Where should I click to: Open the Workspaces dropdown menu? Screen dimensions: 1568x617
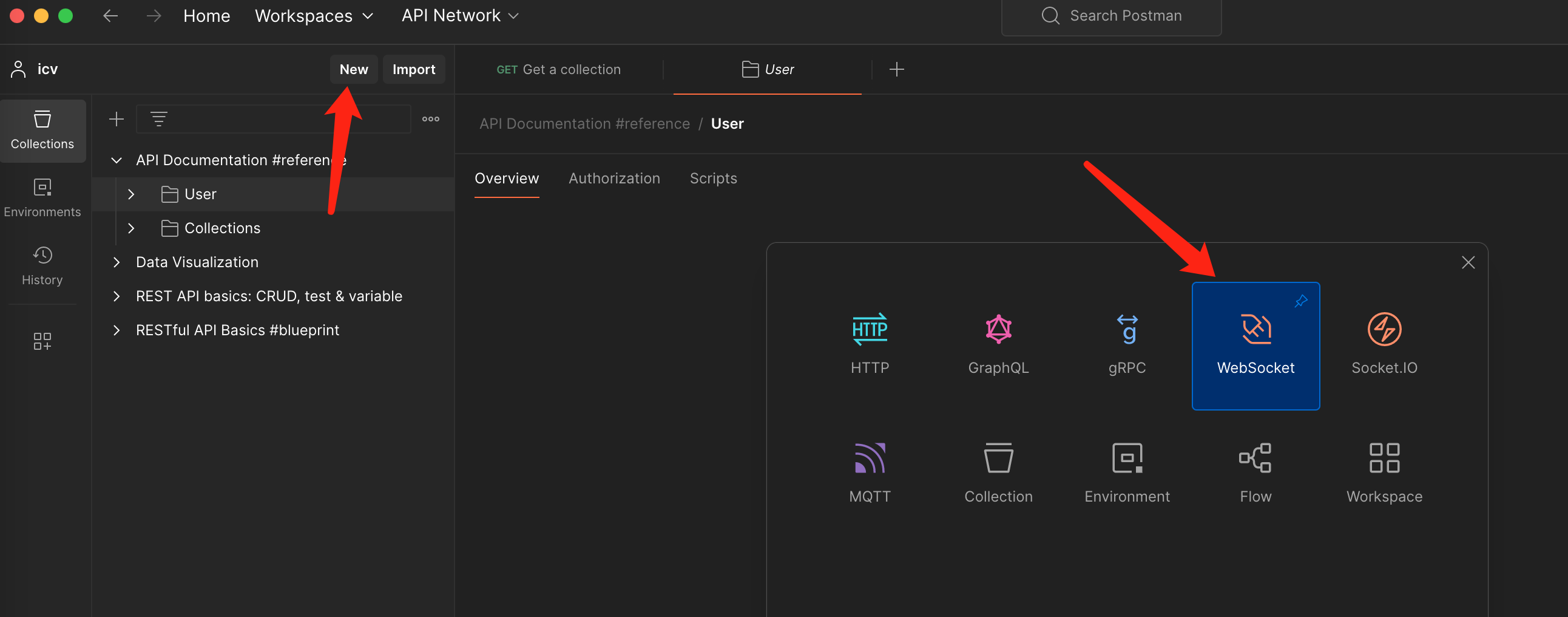[313, 16]
